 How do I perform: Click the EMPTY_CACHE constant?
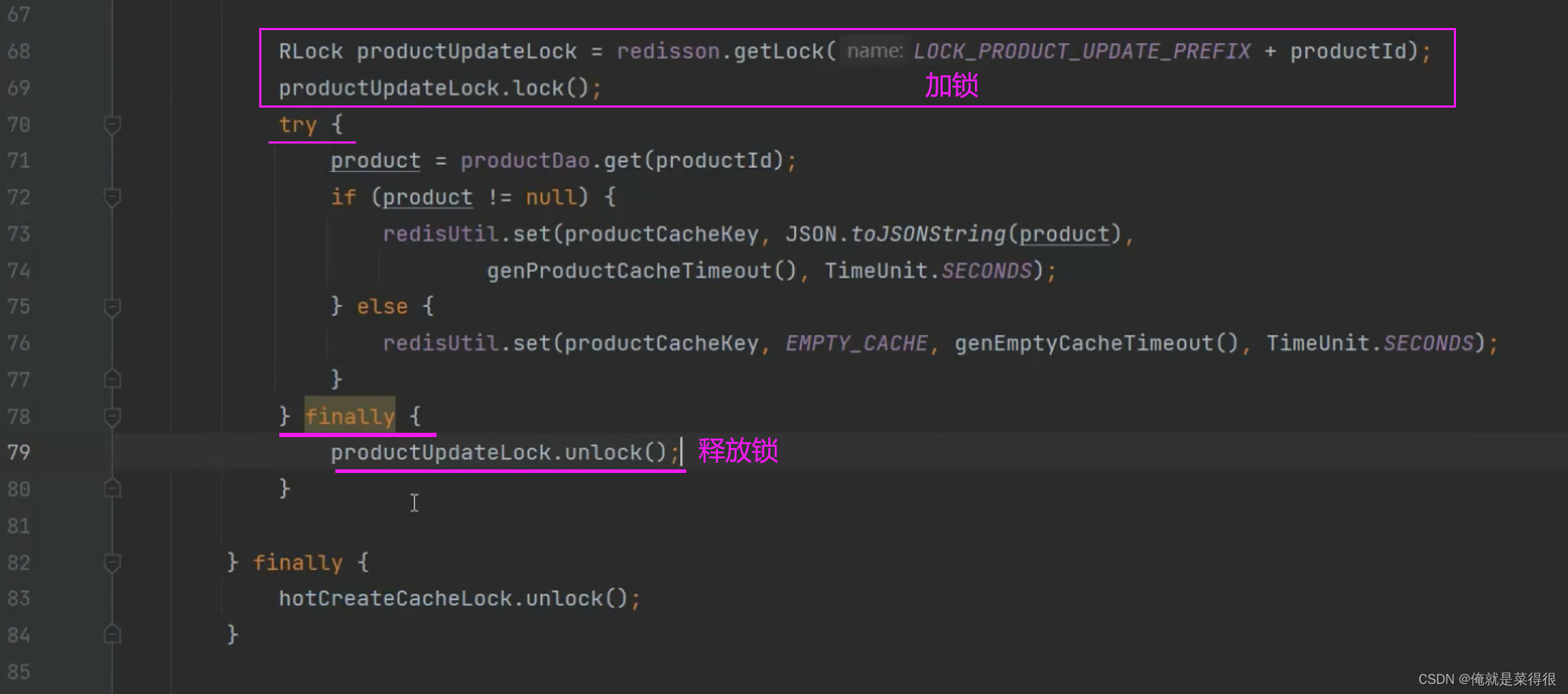[856, 343]
